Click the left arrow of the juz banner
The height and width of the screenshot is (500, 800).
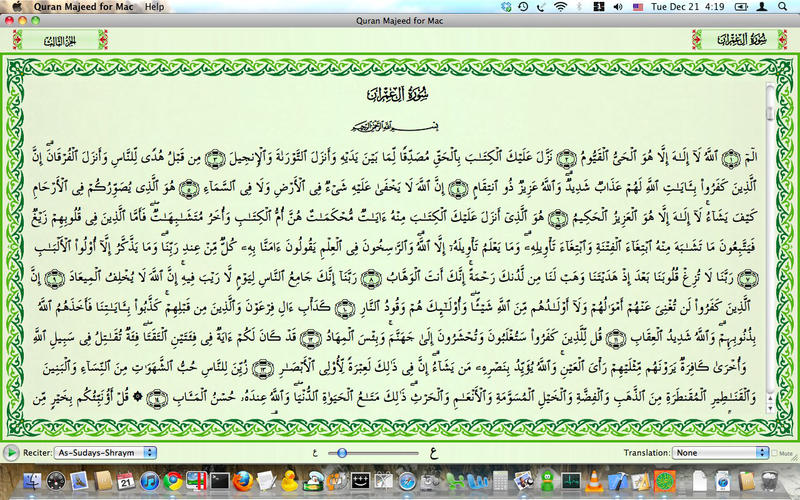coord(18,40)
